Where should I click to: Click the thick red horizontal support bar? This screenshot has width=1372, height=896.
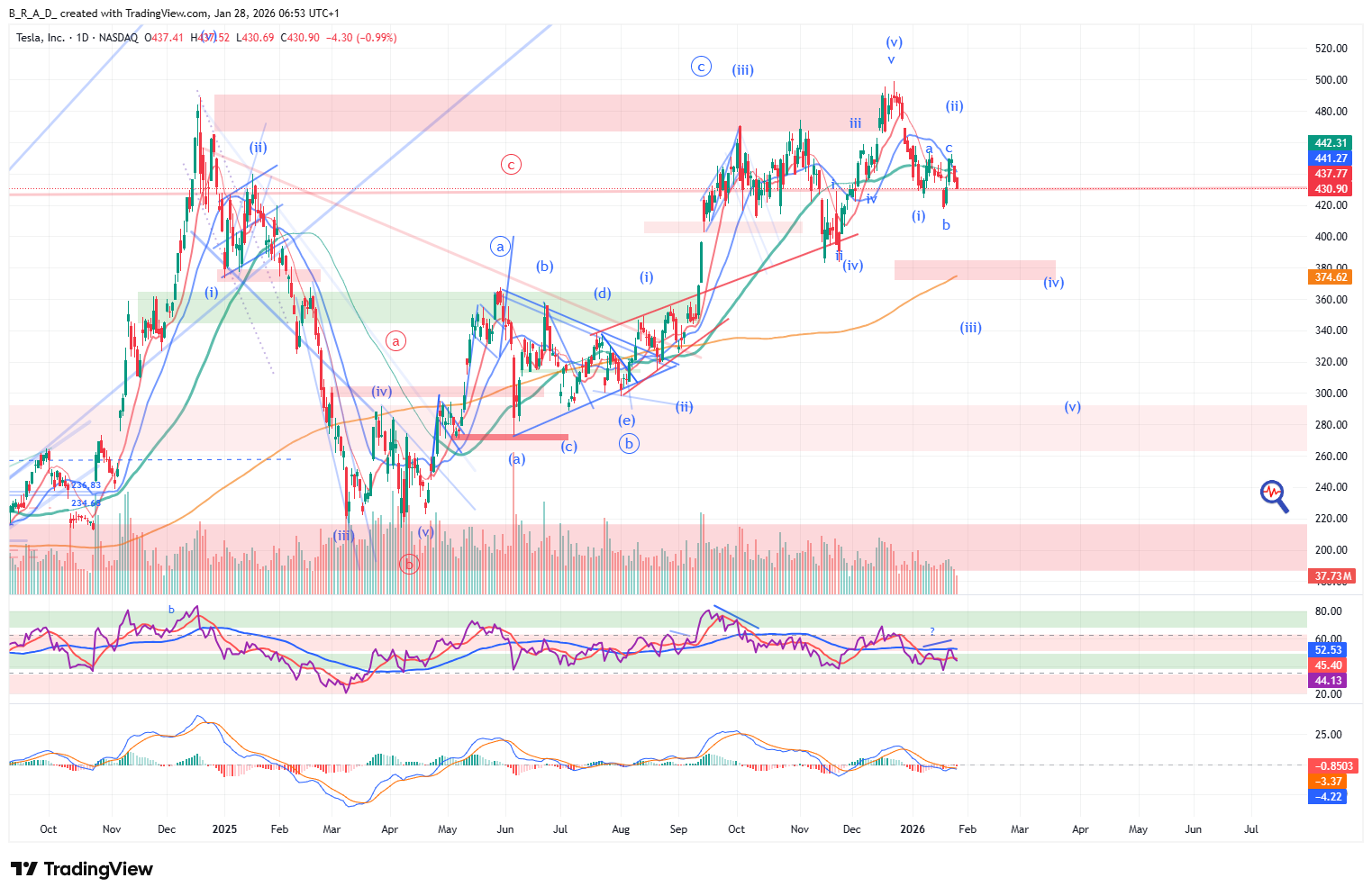pos(512,438)
